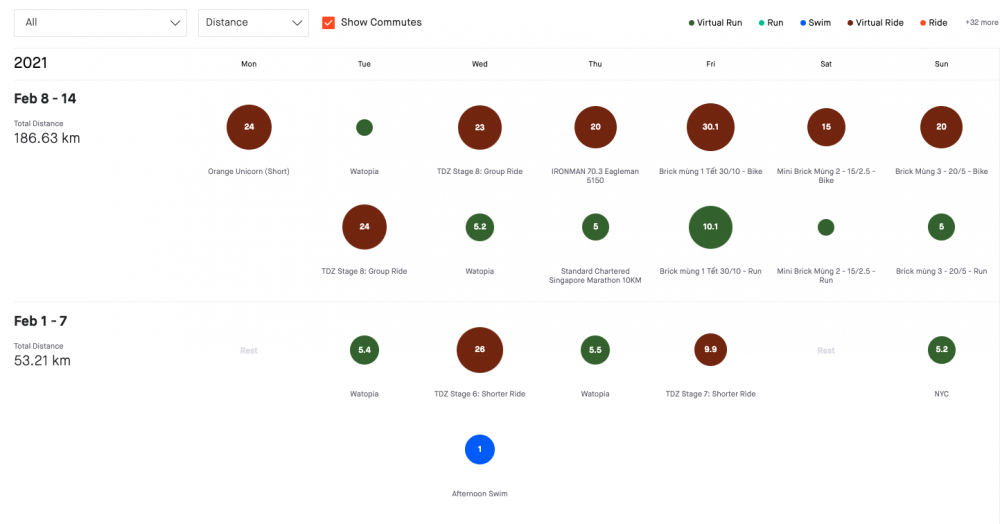Viewport: 1000px width, 524px height.
Task: Select the Feb 1 - 7 week heading
Action: tap(41, 321)
